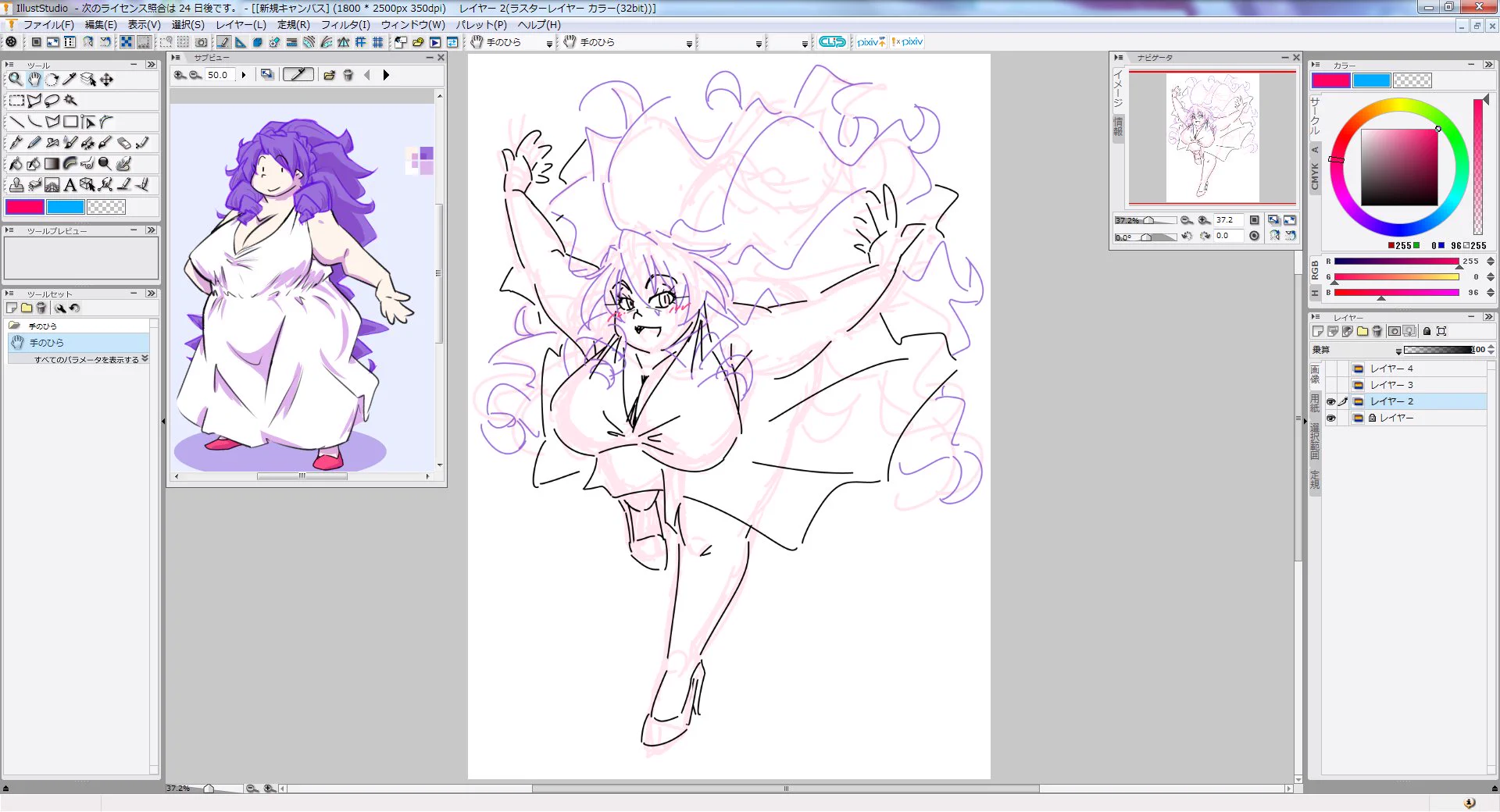Select the Gradient tool

(x=52, y=164)
